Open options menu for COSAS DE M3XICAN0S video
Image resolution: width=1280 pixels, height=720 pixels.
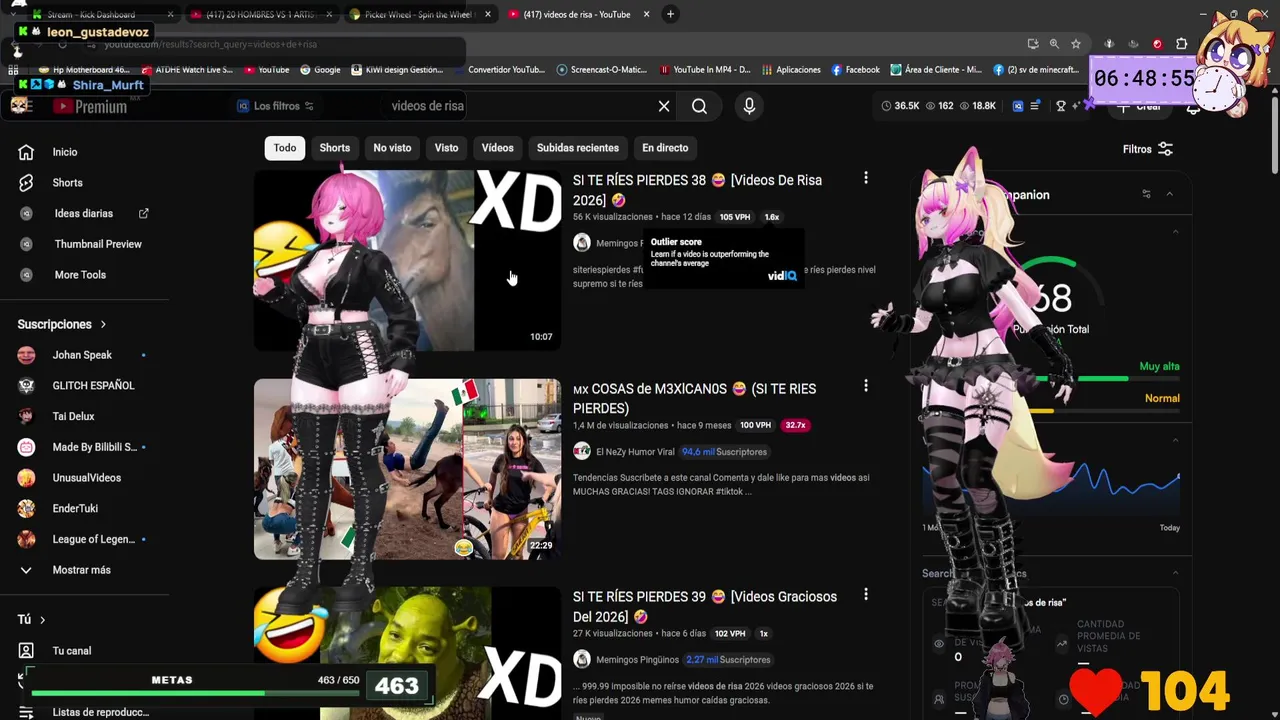point(866,386)
